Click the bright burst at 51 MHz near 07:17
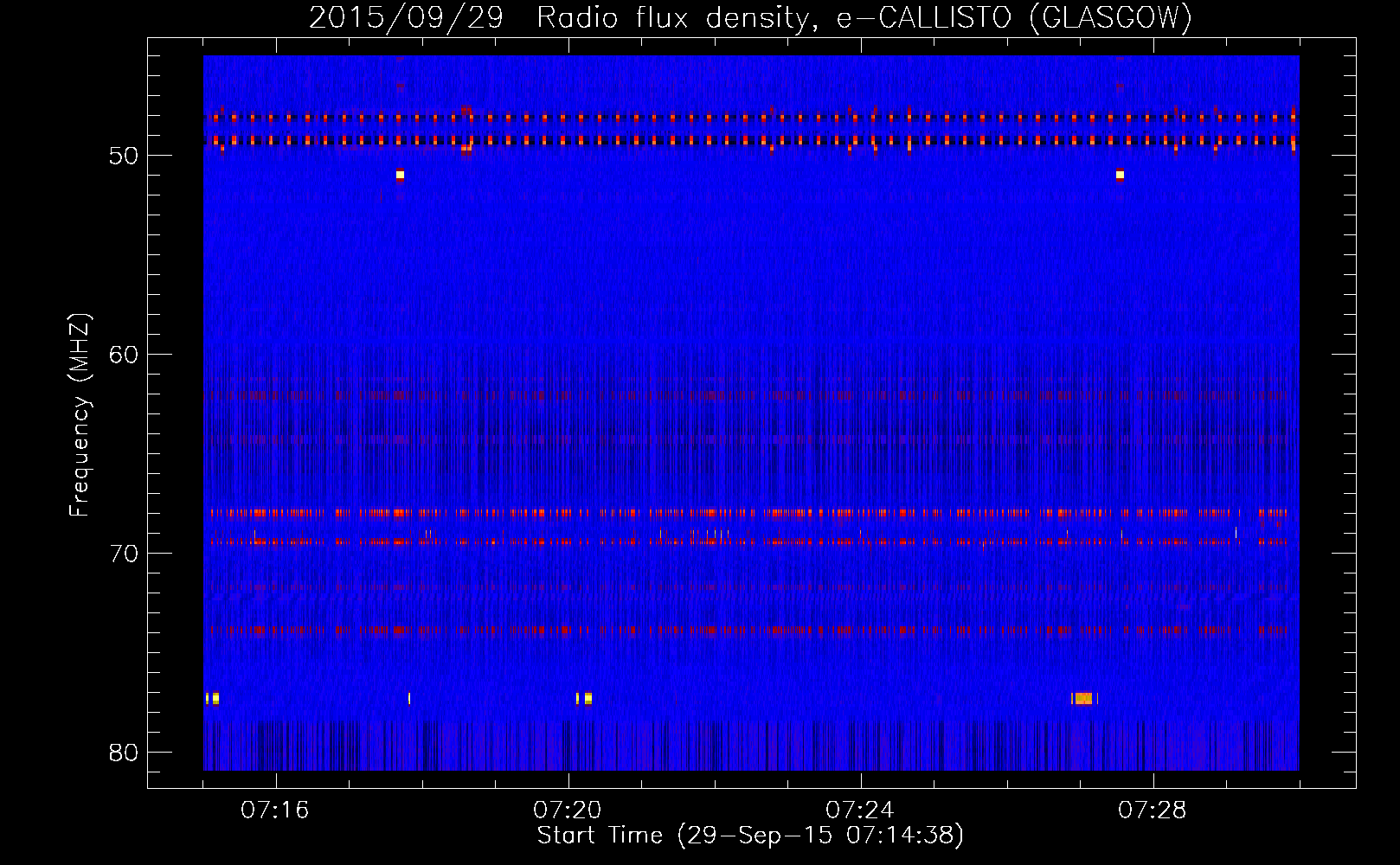The width and height of the screenshot is (1400, 865). [x=400, y=175]
